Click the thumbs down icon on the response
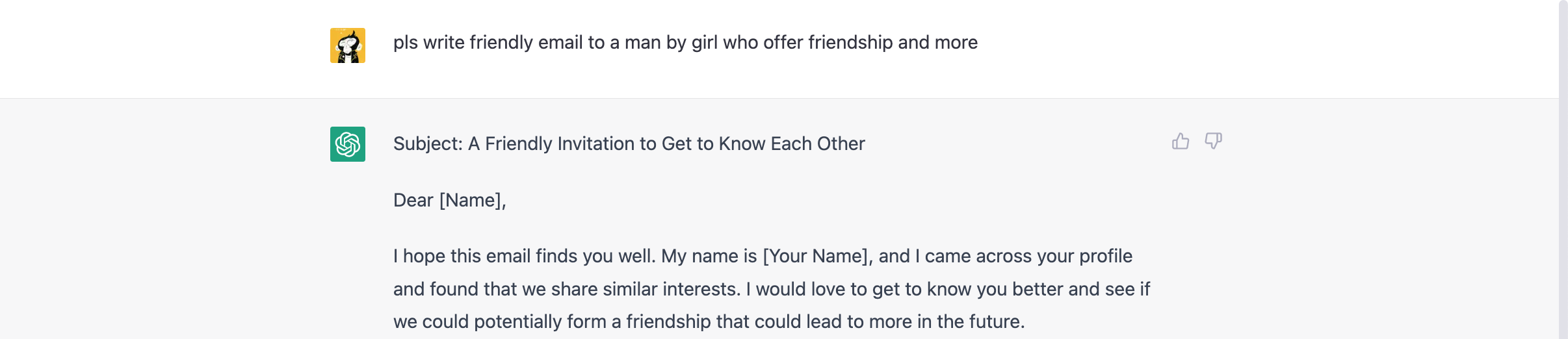The width and height of the screenshot is (1568, 339). 1213,142
